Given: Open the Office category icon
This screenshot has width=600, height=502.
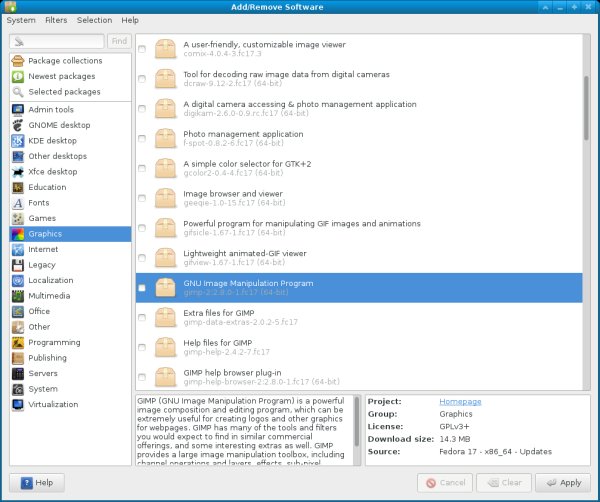Looking at the screenshot, I should [18, 311].
